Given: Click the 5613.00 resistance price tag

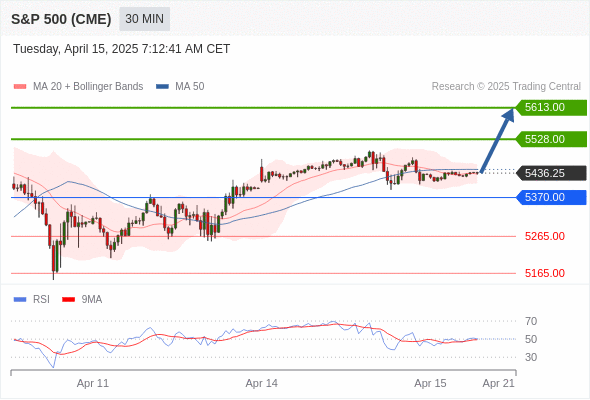Looking at the screenshot, I should (x=551, y=108).
